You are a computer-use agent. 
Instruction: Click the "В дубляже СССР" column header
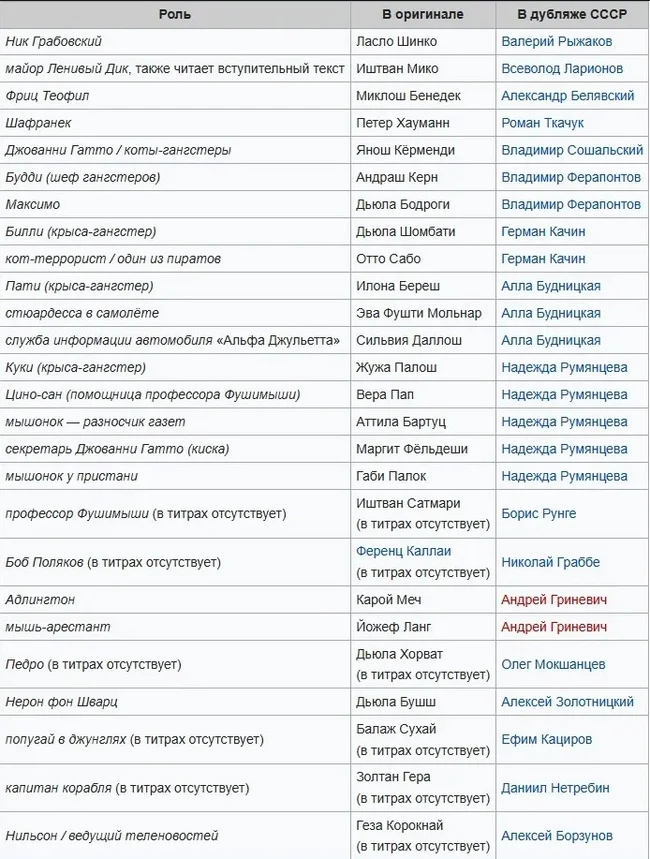[571, 15]
